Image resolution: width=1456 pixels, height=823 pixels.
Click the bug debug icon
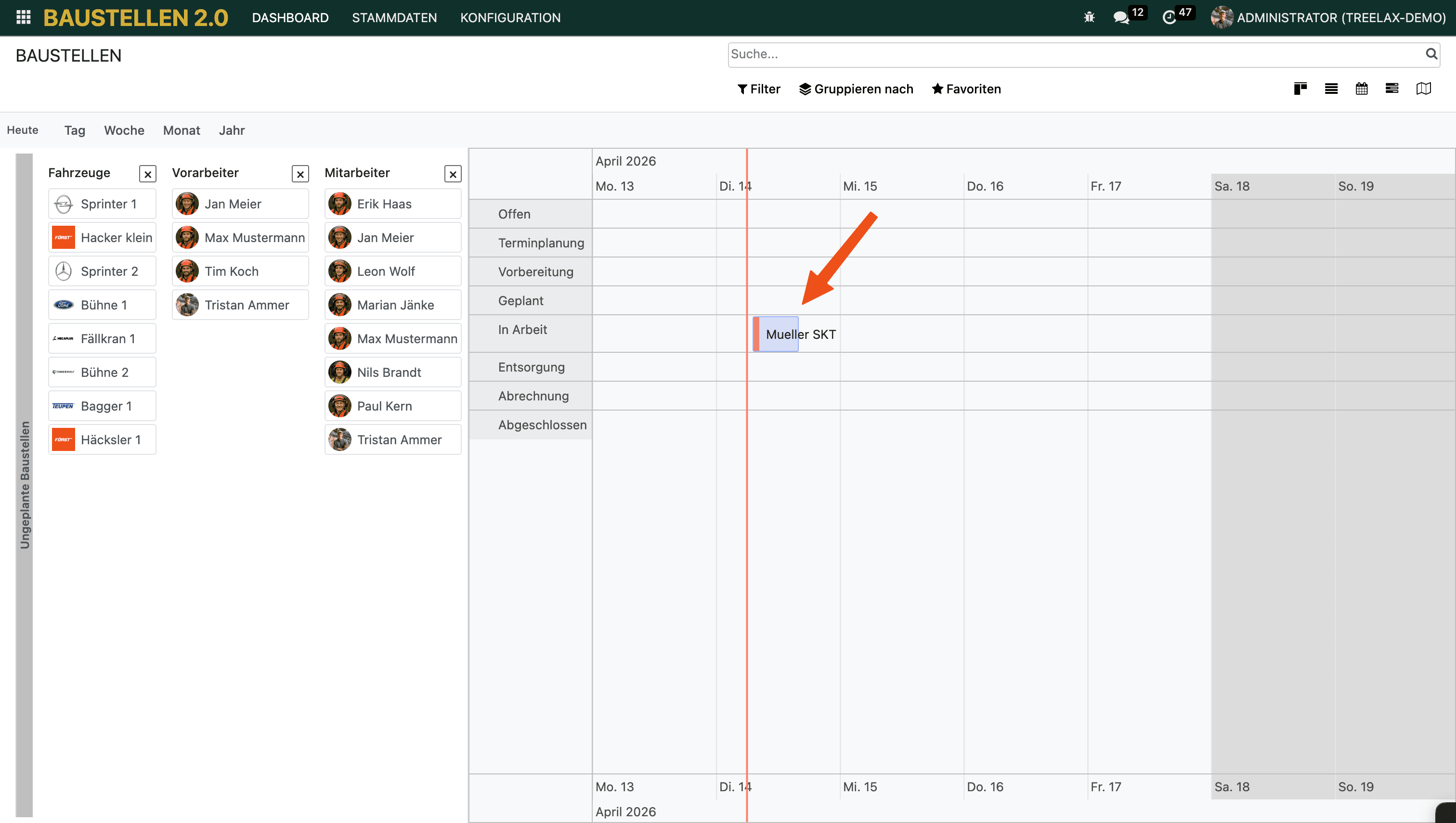click(1089, 17)
